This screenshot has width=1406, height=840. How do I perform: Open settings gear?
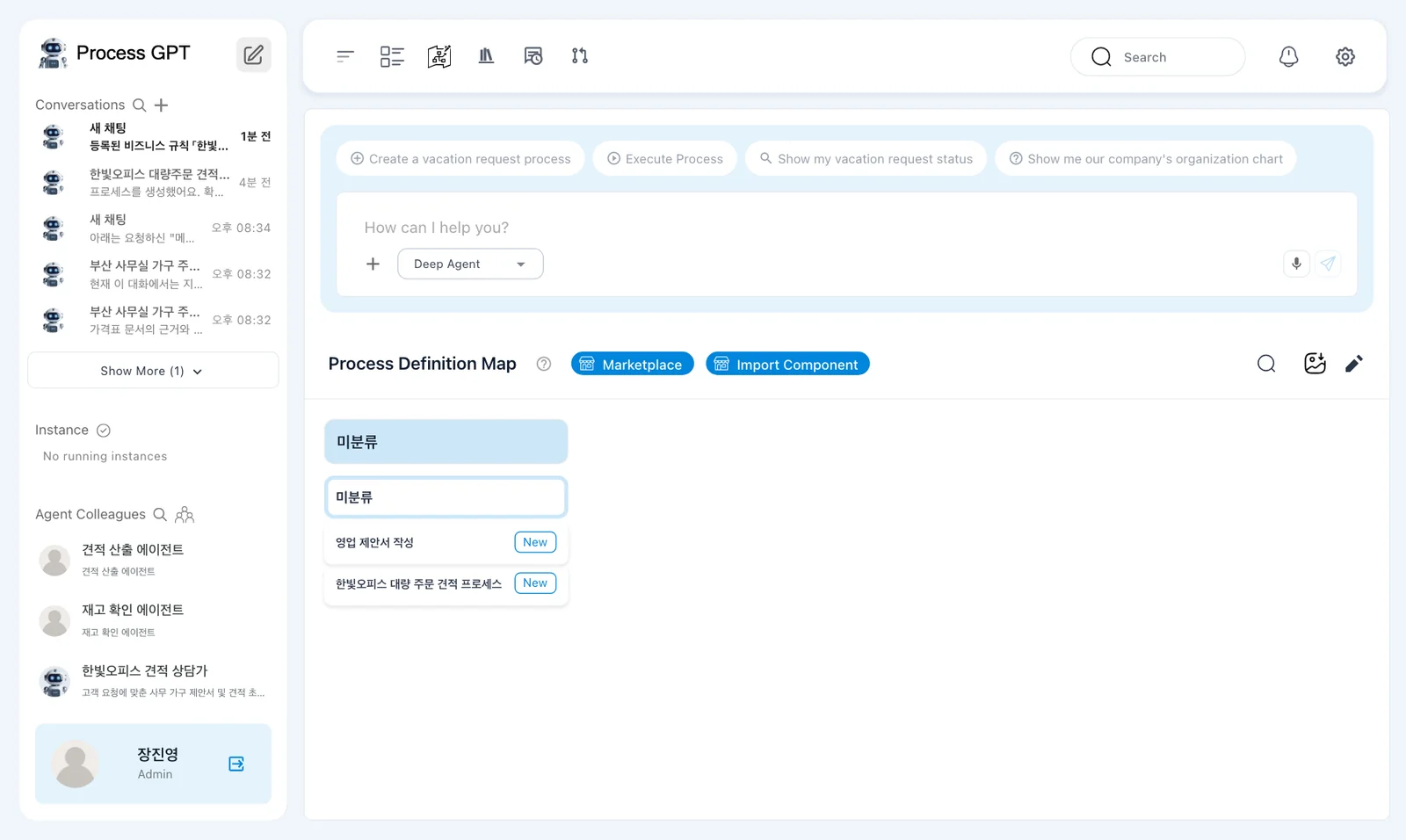click(x=1345, y=56)
